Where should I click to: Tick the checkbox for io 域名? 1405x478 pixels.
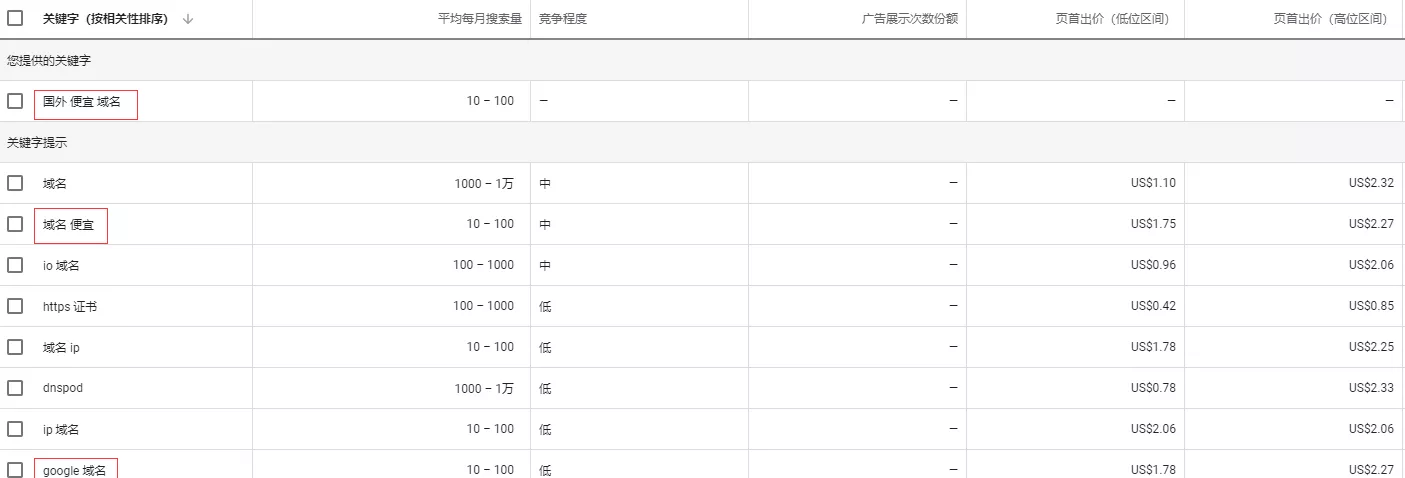15,265
